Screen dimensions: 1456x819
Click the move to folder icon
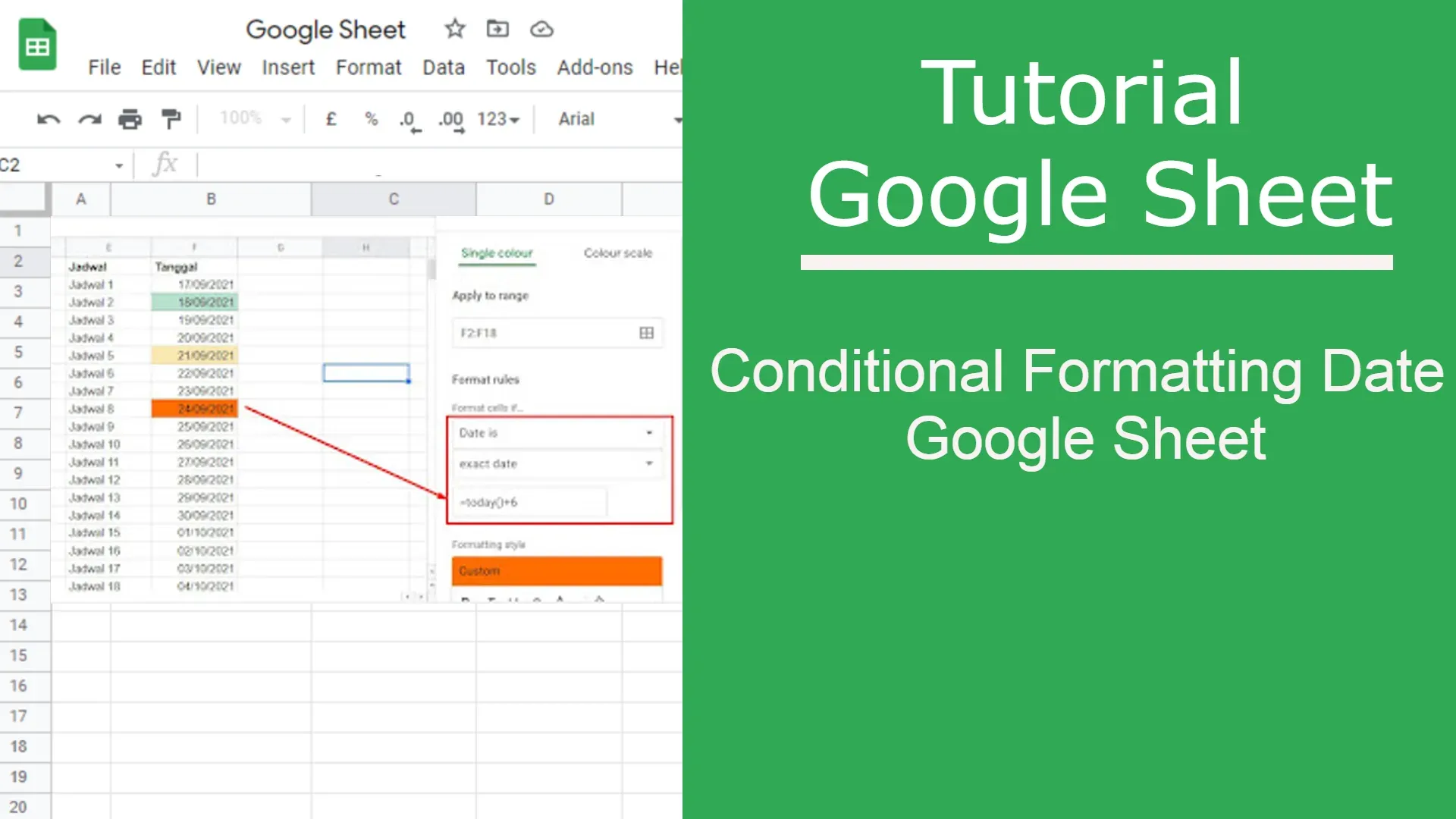coord(497,29)
